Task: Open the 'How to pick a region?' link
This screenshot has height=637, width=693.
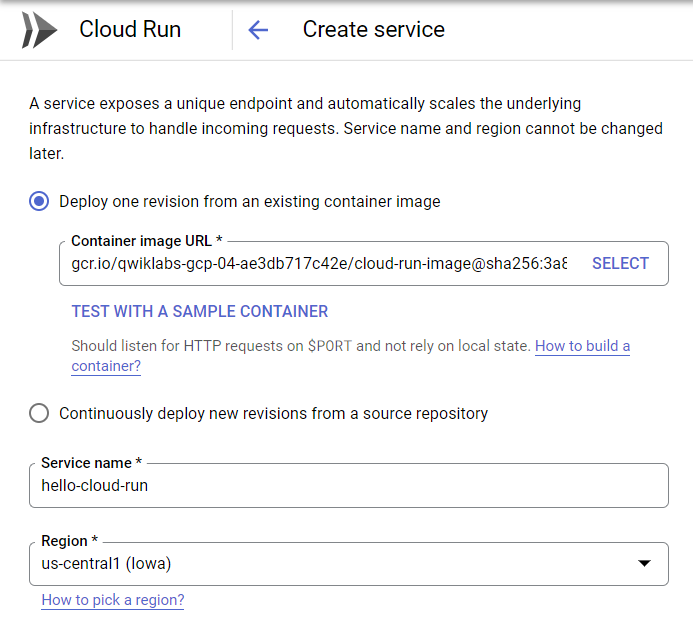Action: click(x=113, y=600)
